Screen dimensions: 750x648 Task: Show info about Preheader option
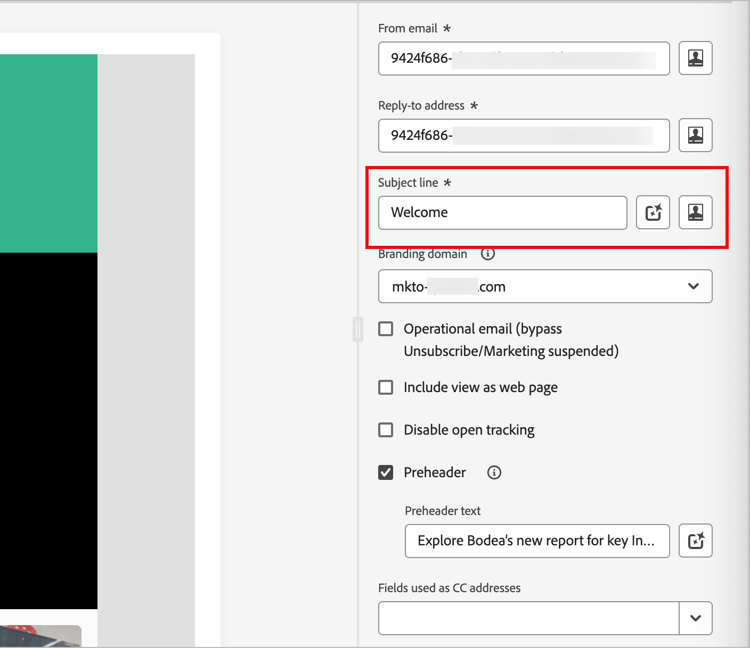point(494,472)
